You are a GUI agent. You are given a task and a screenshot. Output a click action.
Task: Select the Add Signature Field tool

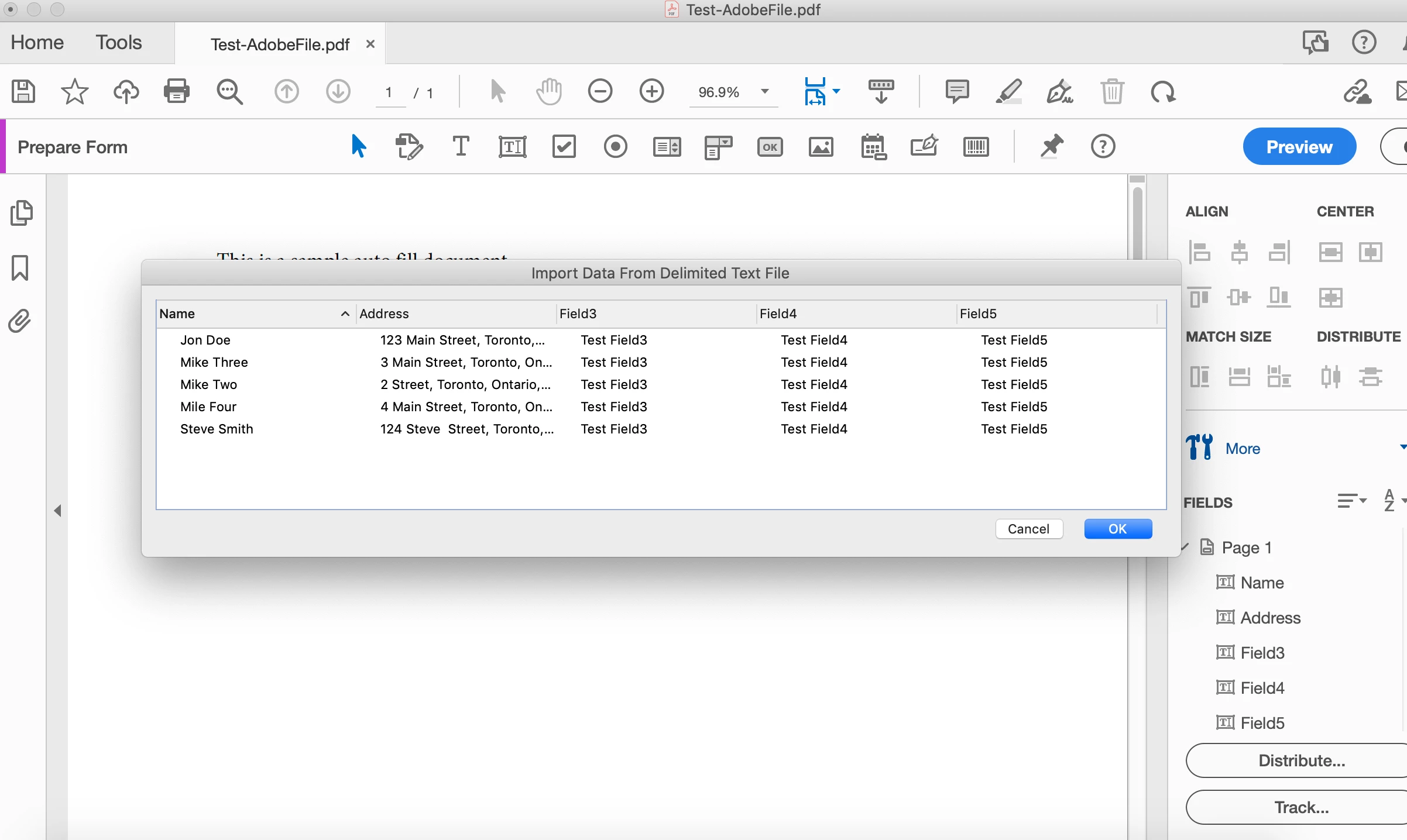pos(924,147)
